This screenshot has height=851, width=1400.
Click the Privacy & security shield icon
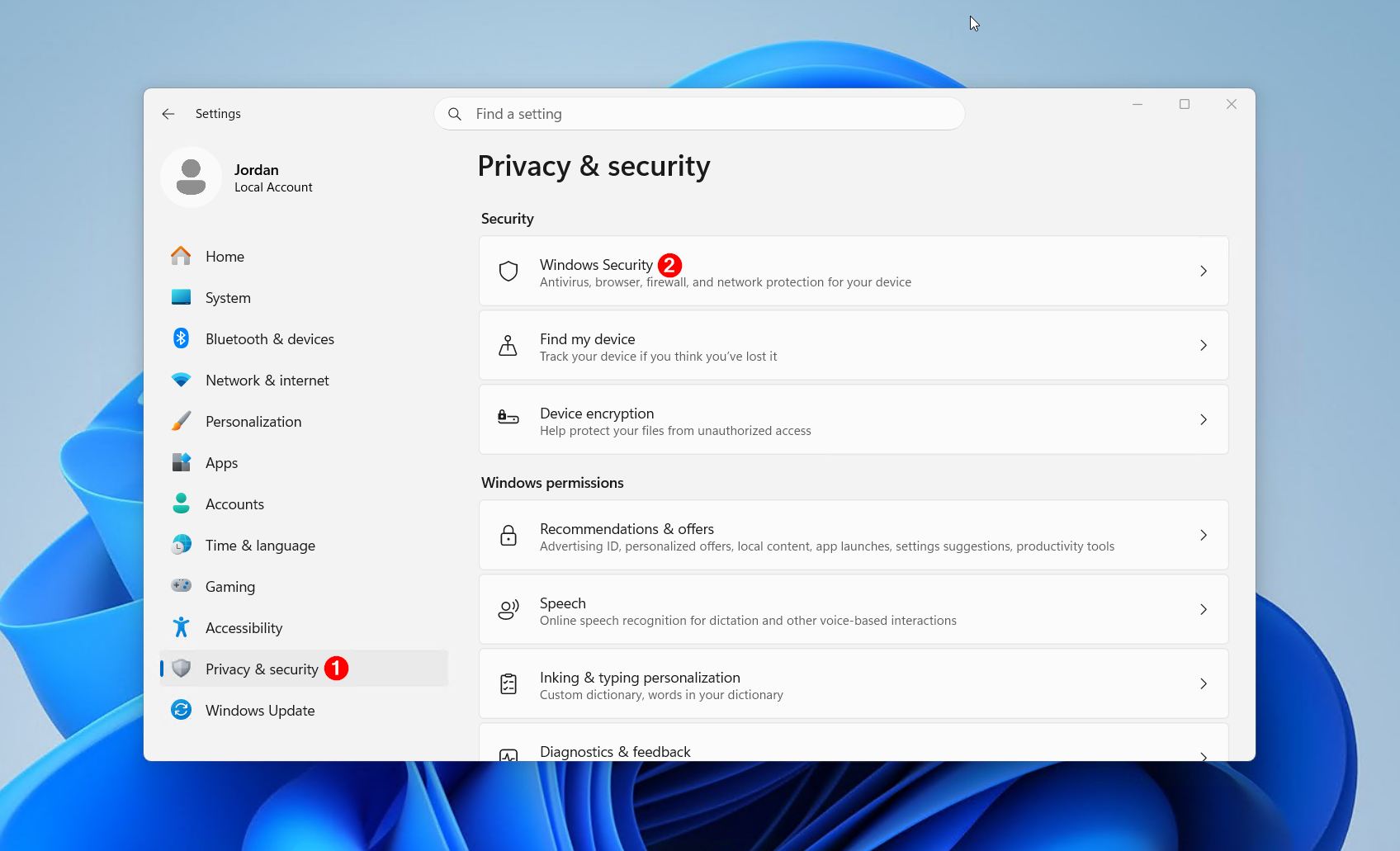181,669
